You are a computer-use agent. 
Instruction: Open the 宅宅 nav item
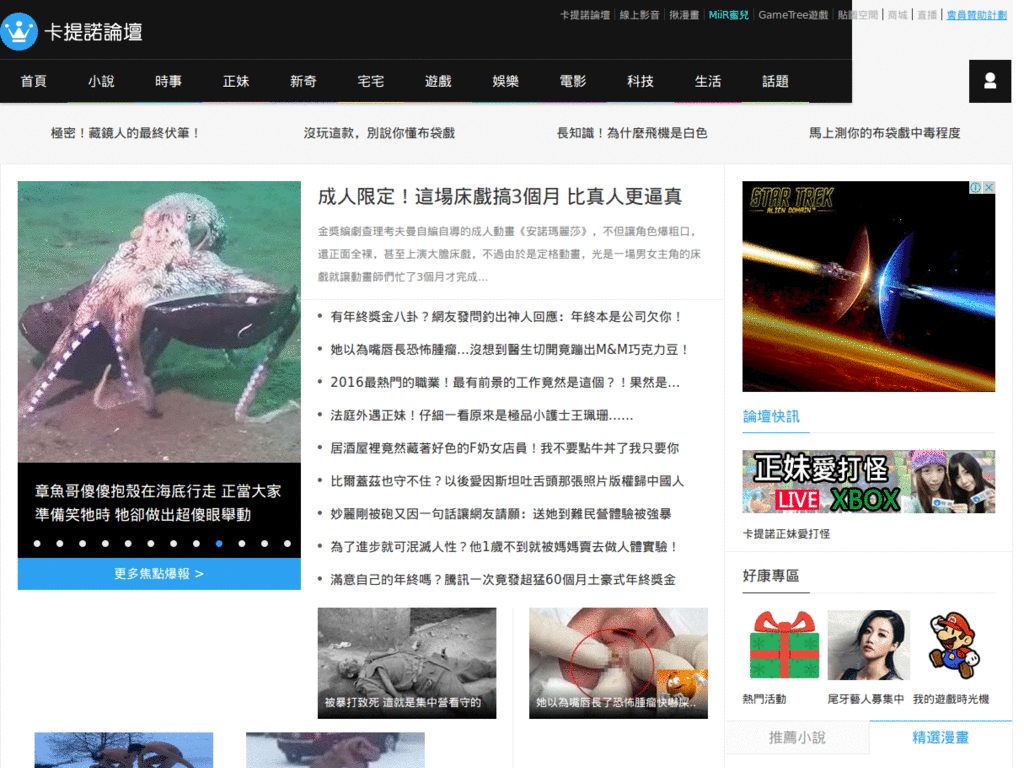[370, 81]
